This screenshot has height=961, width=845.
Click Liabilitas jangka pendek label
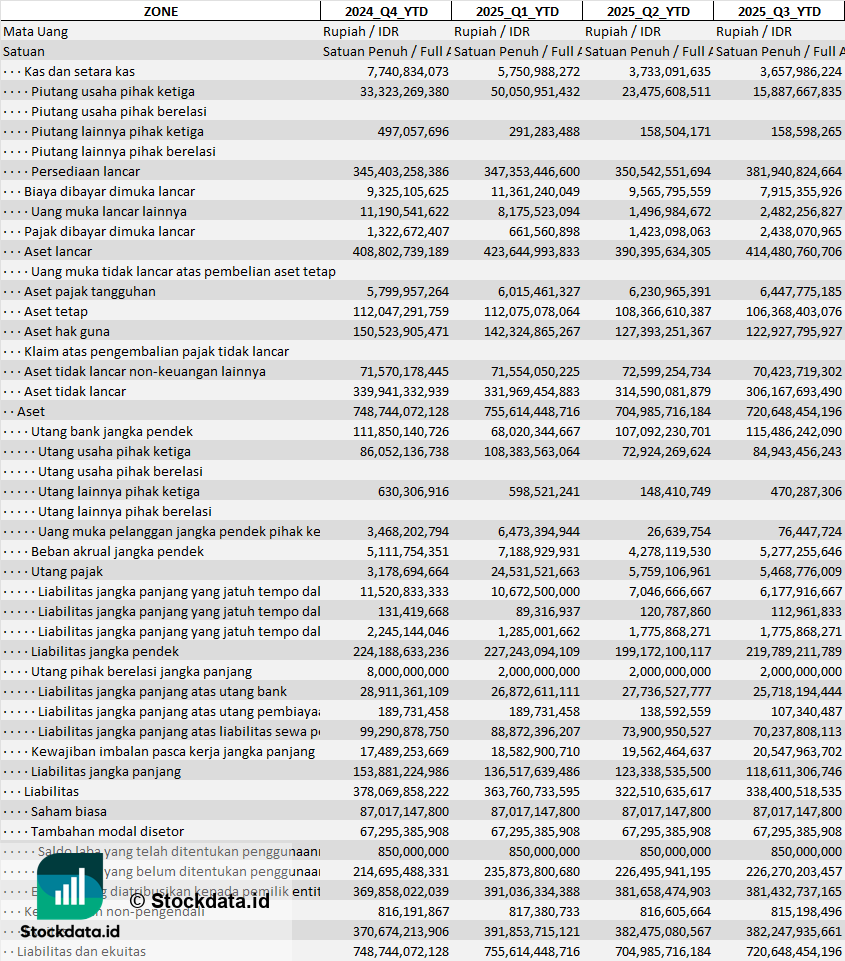(x=105, y=651)
